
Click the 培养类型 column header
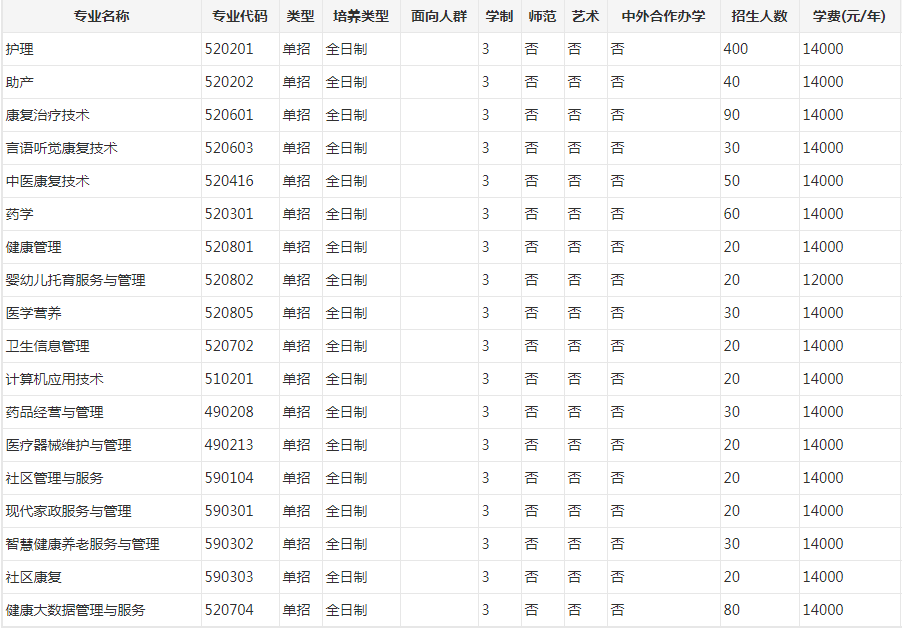(x=361, y=16)
